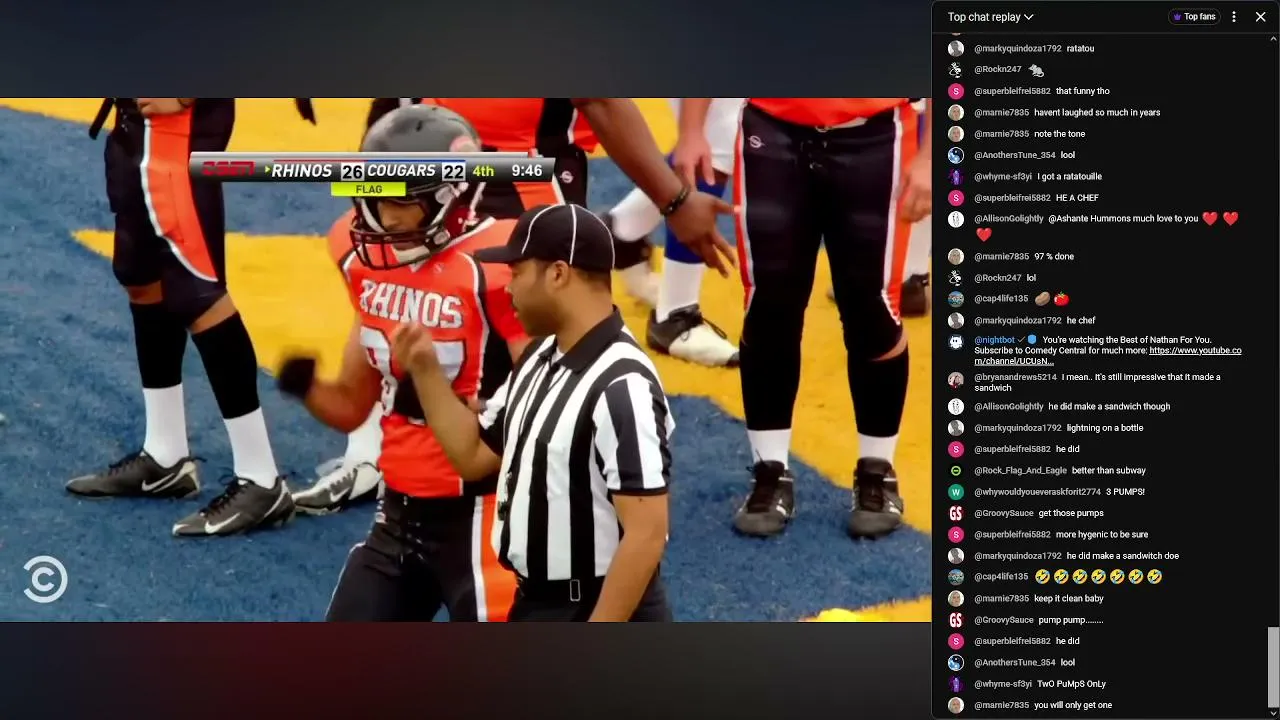Click avatar beside 'that funny tho'

pos(956,91)
